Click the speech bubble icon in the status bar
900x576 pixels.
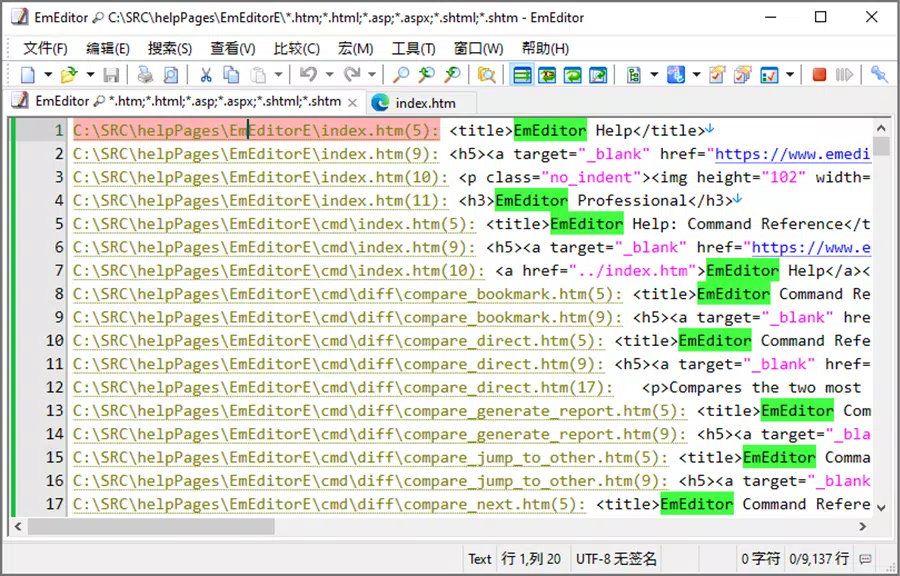[x=866, y=559]
